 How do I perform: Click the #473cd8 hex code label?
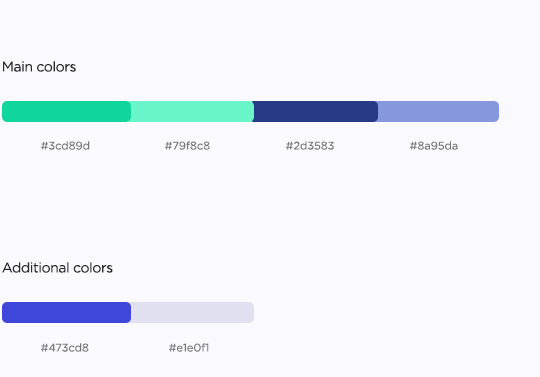pyautogui.click(x=65, y=348)
